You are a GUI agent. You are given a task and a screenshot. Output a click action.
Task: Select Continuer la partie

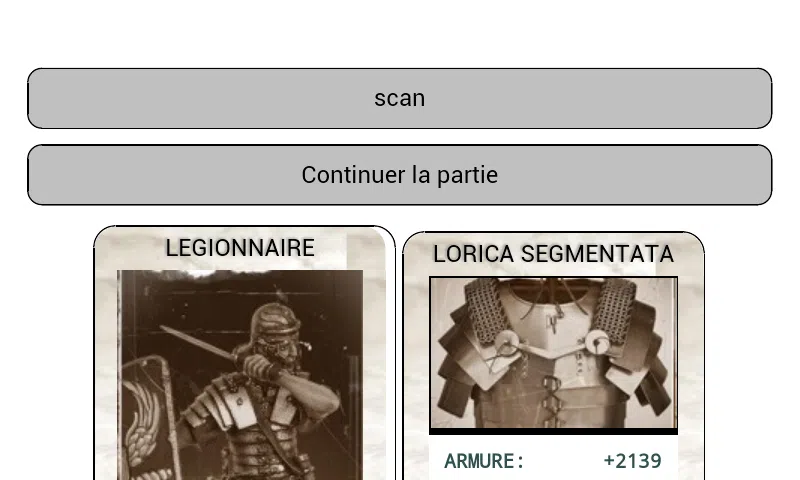click(x=399, y=174)
